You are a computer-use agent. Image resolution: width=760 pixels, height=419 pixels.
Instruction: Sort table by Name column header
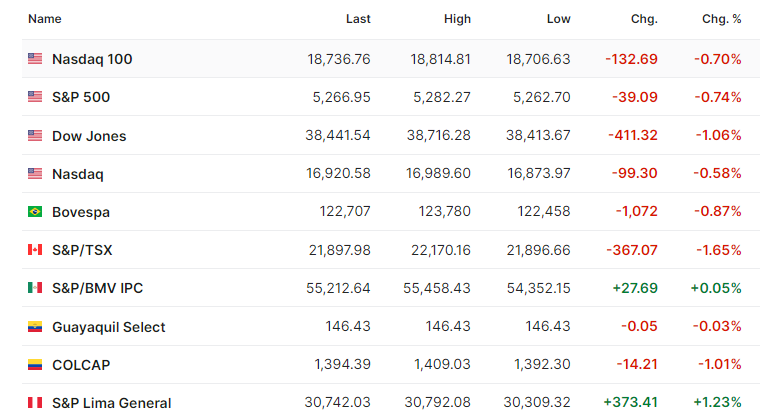click(45, 19)
